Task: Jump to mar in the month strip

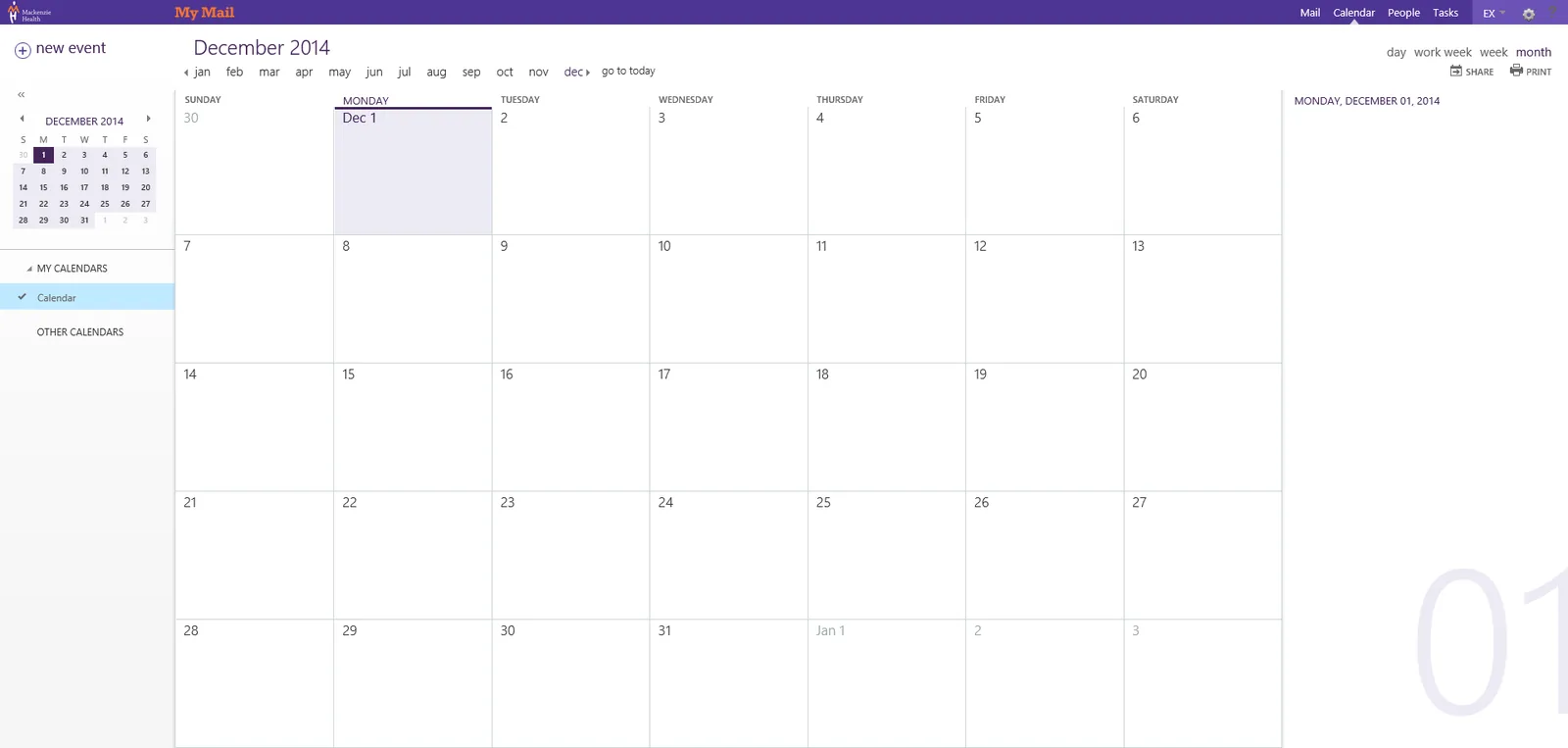Action: click(269, 73)
